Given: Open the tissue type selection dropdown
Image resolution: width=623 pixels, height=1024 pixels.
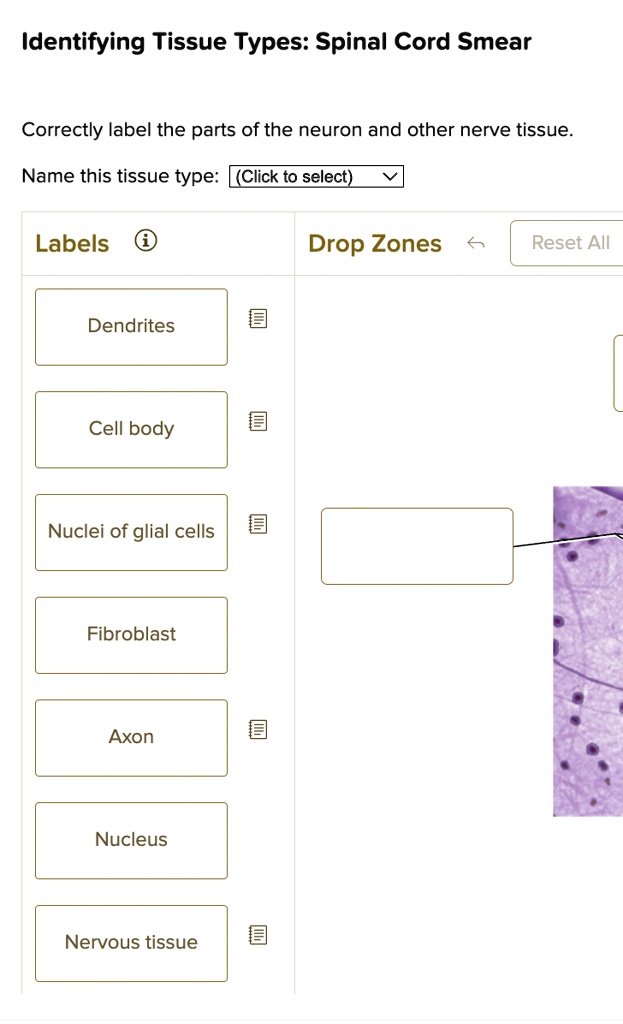Looking at the screenshot, I should tap(315, 176).
